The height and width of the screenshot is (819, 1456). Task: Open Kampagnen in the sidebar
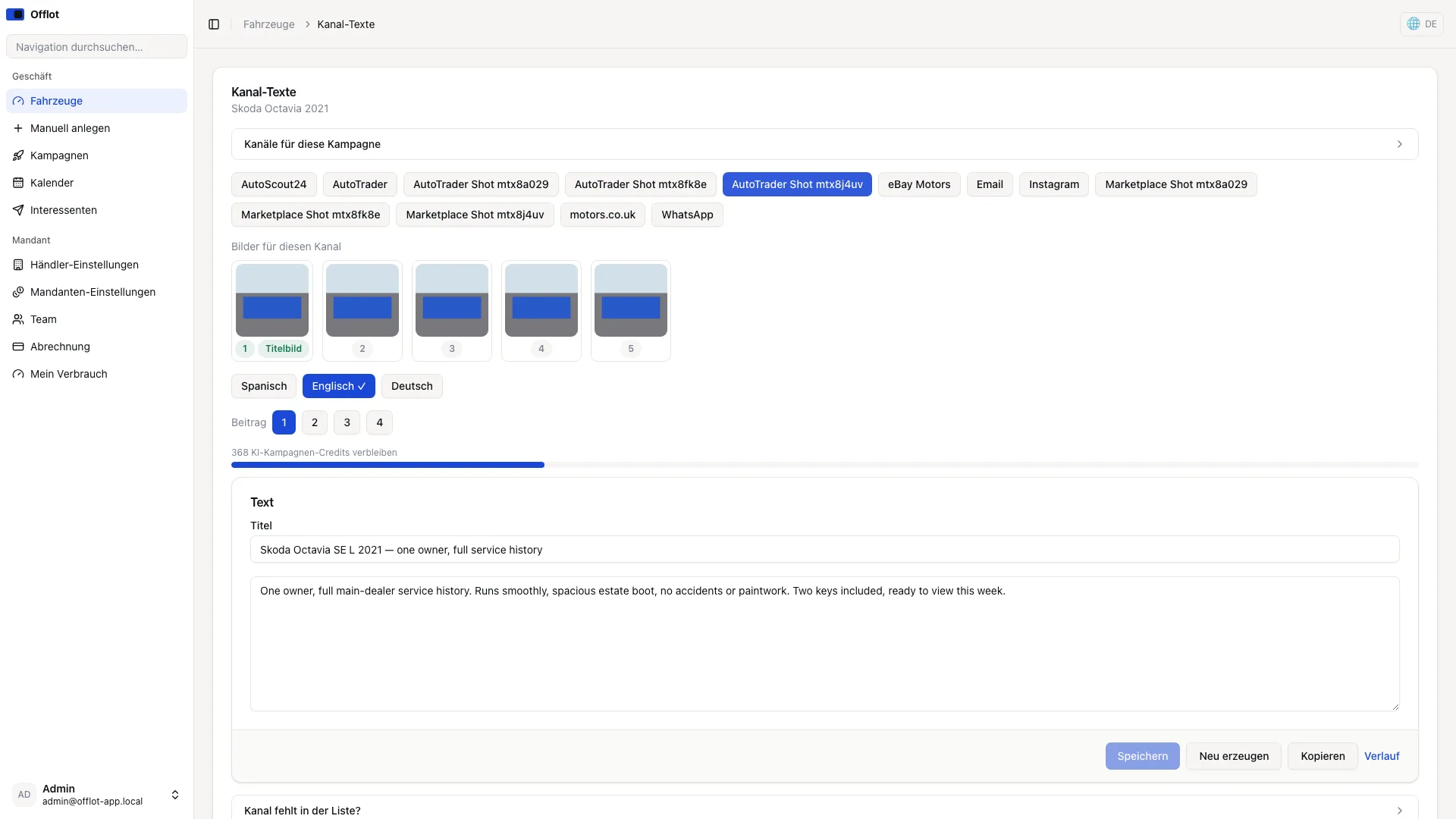(96, 155)
